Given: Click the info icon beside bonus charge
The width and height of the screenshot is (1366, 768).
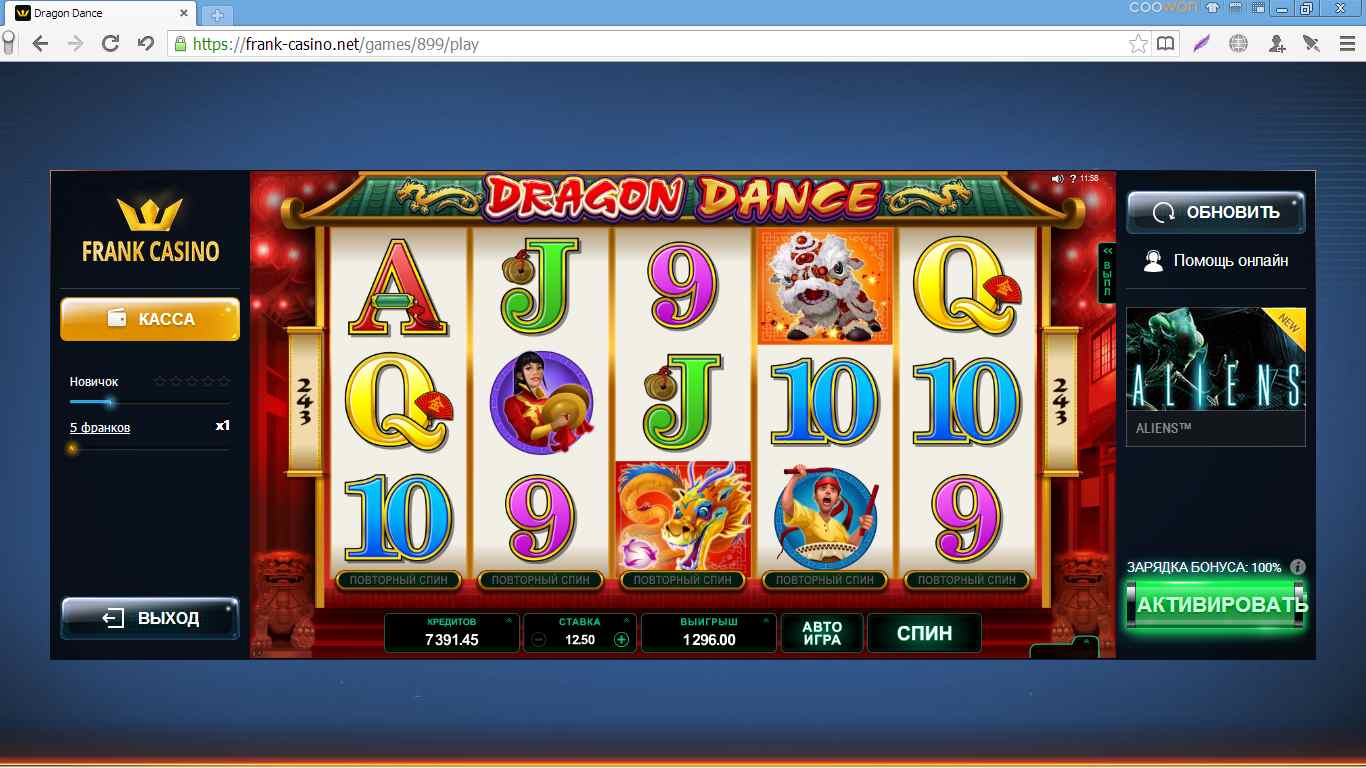Looking at the screenshot, I should [1298, 567].
